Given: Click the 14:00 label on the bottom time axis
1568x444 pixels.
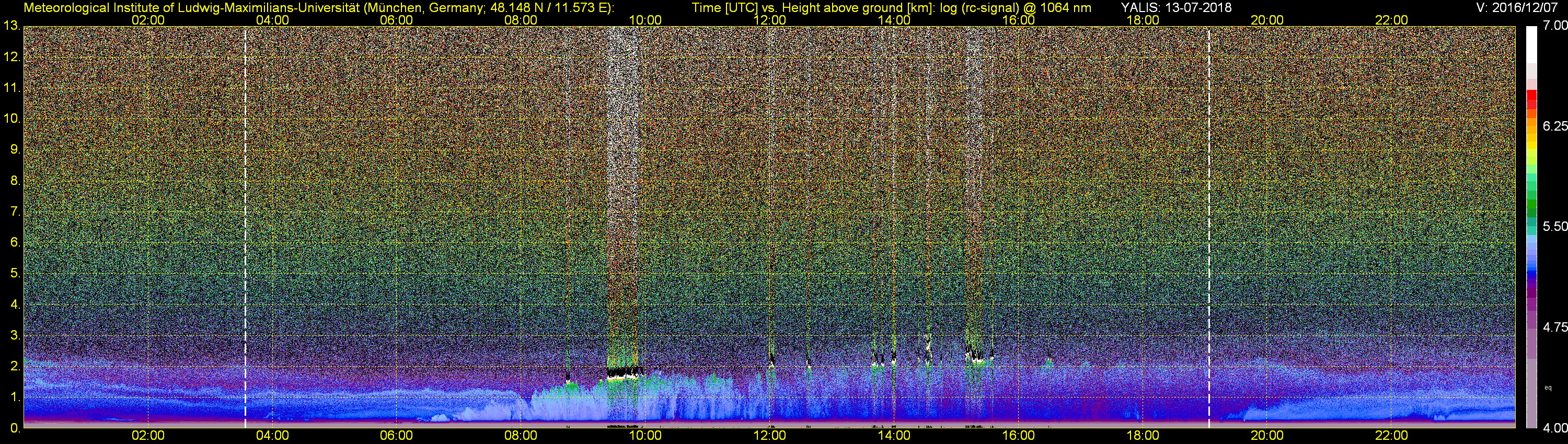Looking at the screenshot, I should [x=894, y=436].
